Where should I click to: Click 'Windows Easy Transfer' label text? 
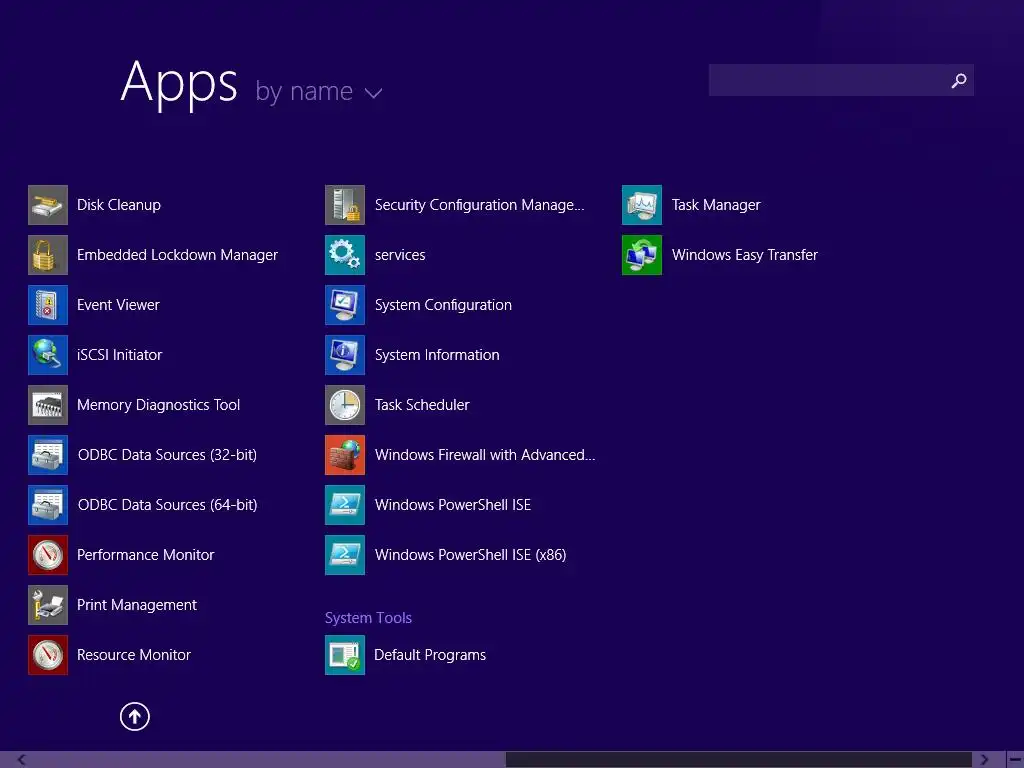point(744,255)
